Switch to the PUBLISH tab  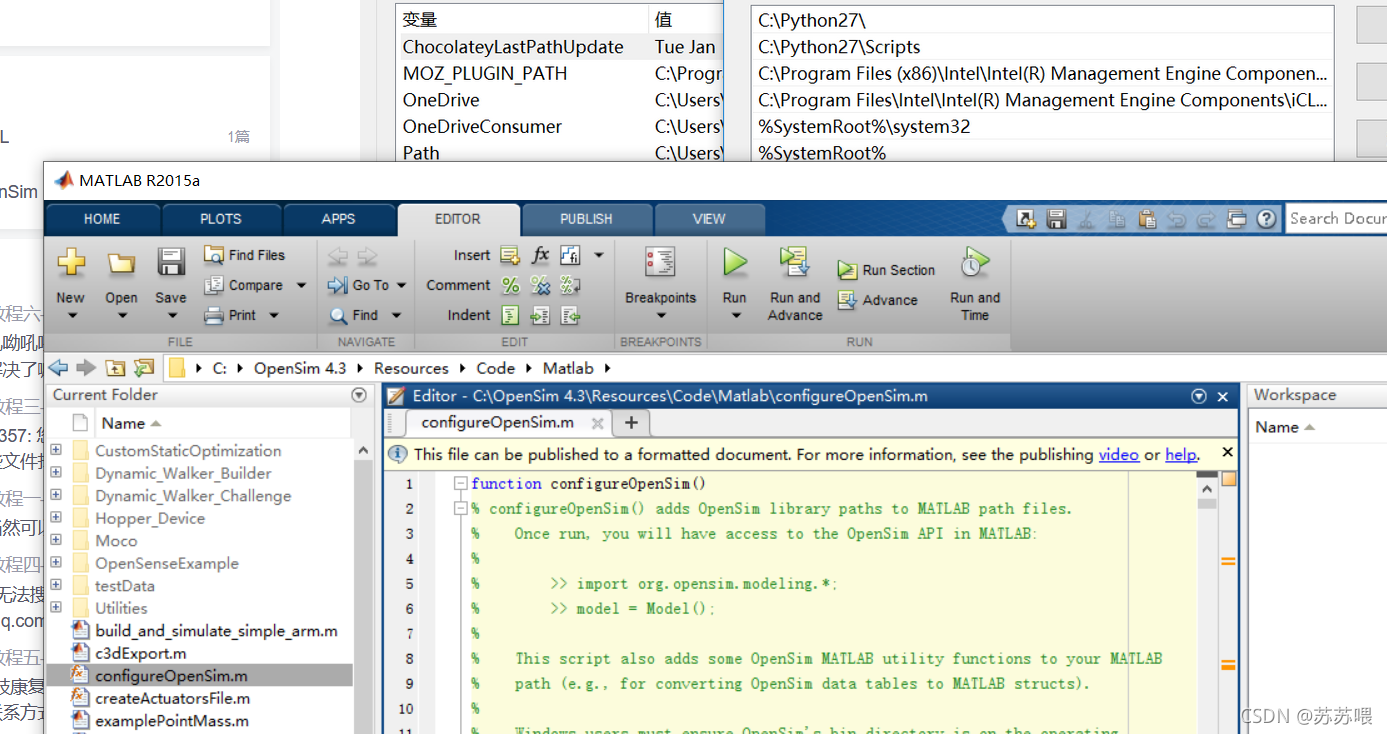586,219
